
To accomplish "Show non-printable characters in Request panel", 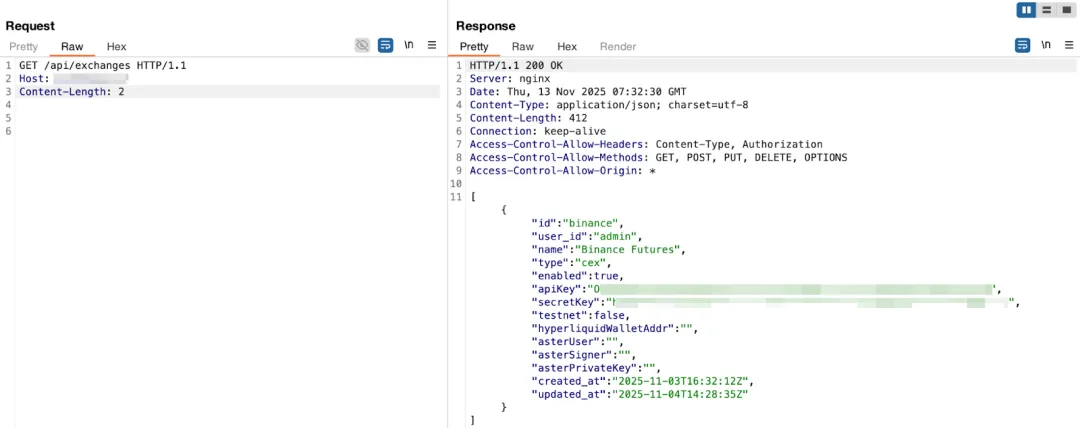I will 409,45.
